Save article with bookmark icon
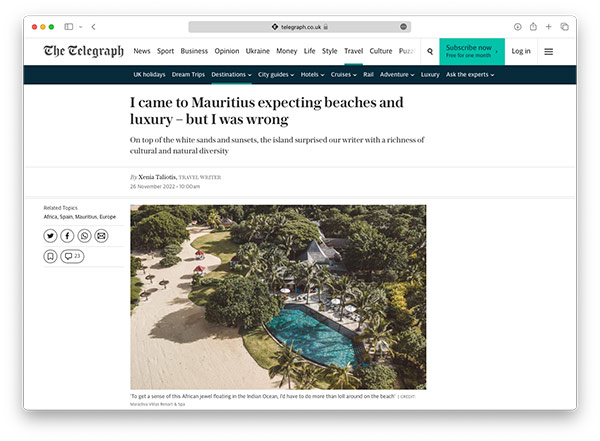600x441 pixels. (x=50, y=256)
